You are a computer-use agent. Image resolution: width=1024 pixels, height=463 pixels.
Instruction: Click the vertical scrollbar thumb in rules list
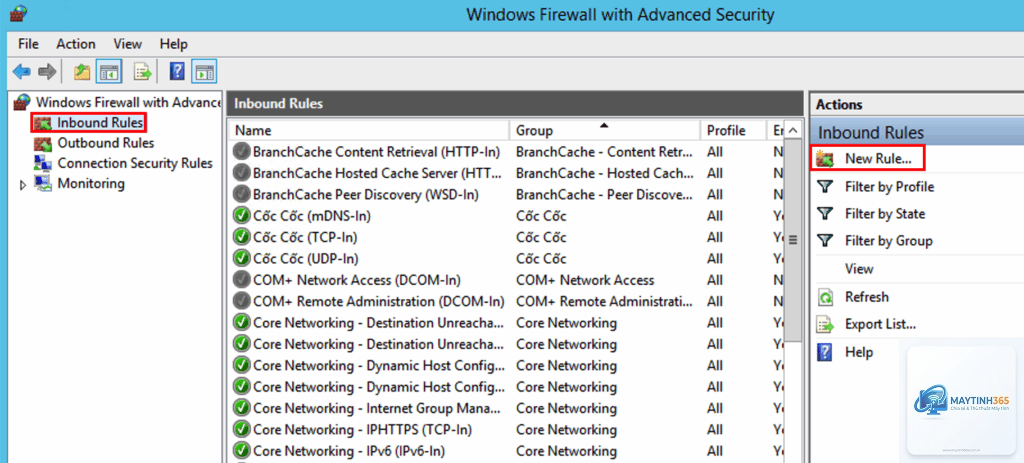click(x=793, y=240)
